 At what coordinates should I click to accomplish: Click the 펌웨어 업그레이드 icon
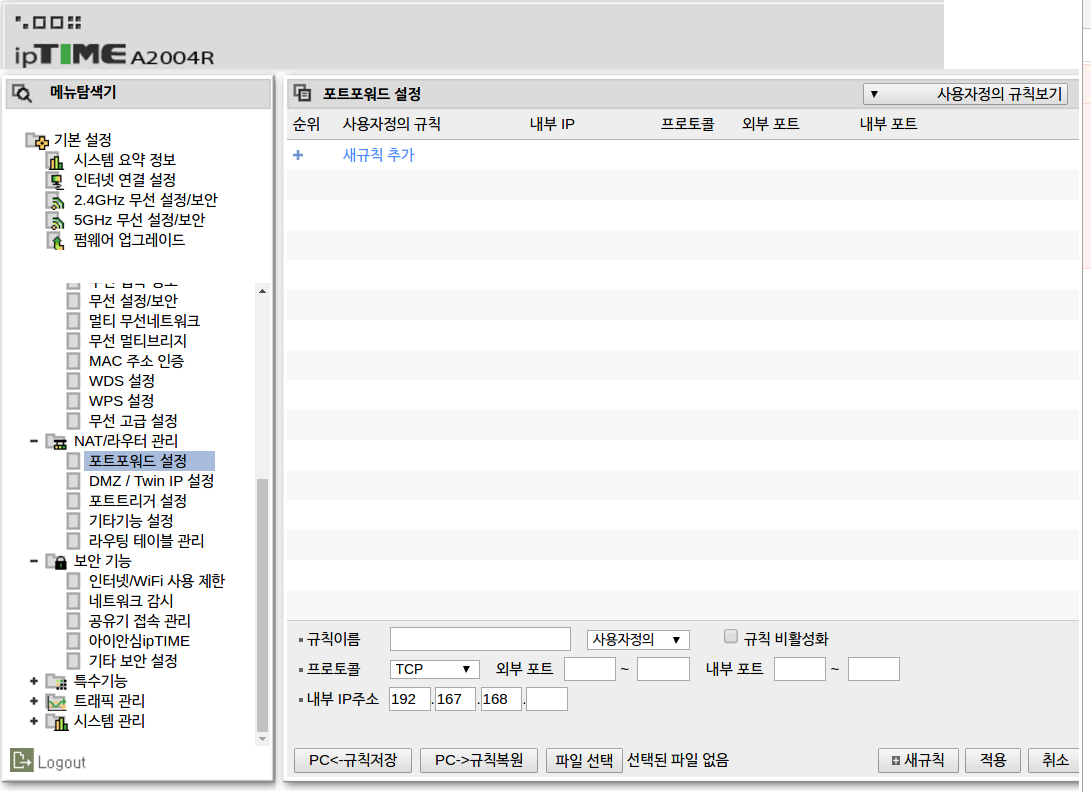click(x=56, y=241)
